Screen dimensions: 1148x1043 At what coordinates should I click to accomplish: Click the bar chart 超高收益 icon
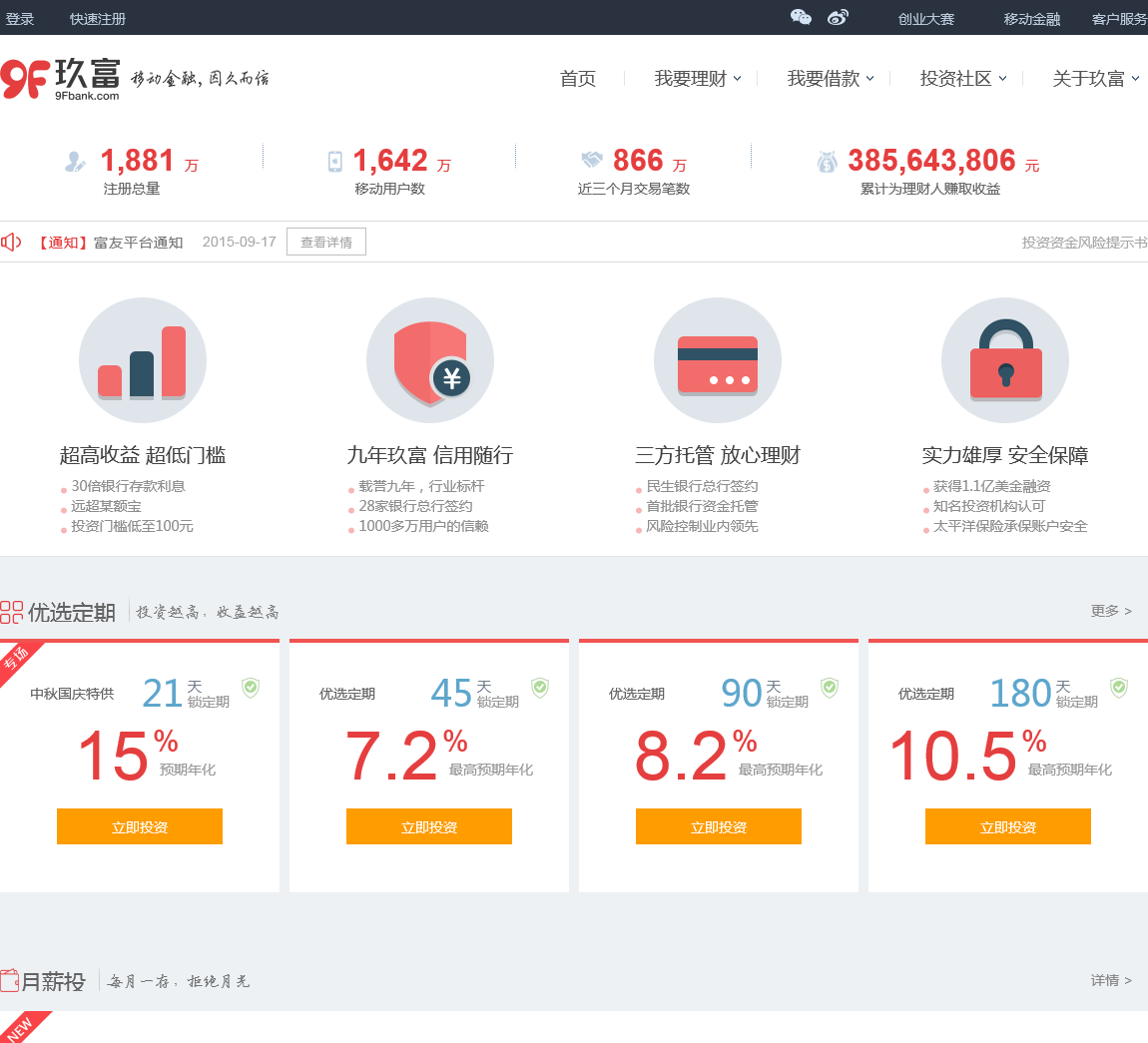pos(143,361)
